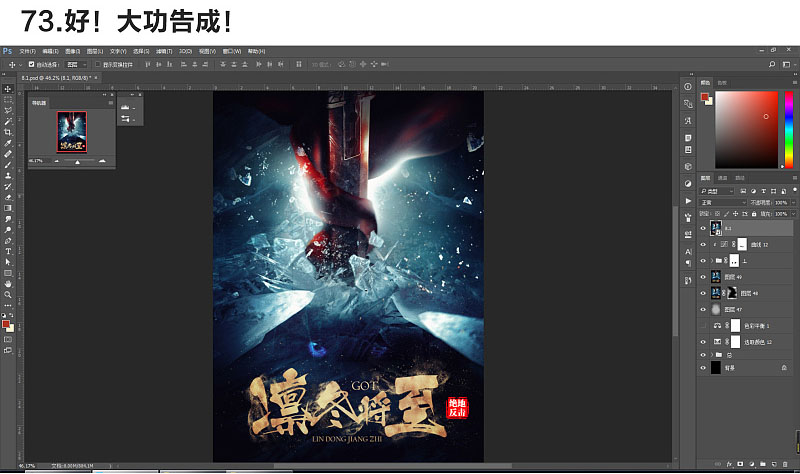800x474 pixels.
Task: Open the Layer menu 图层(L)
Action: [x=95, y=51]
